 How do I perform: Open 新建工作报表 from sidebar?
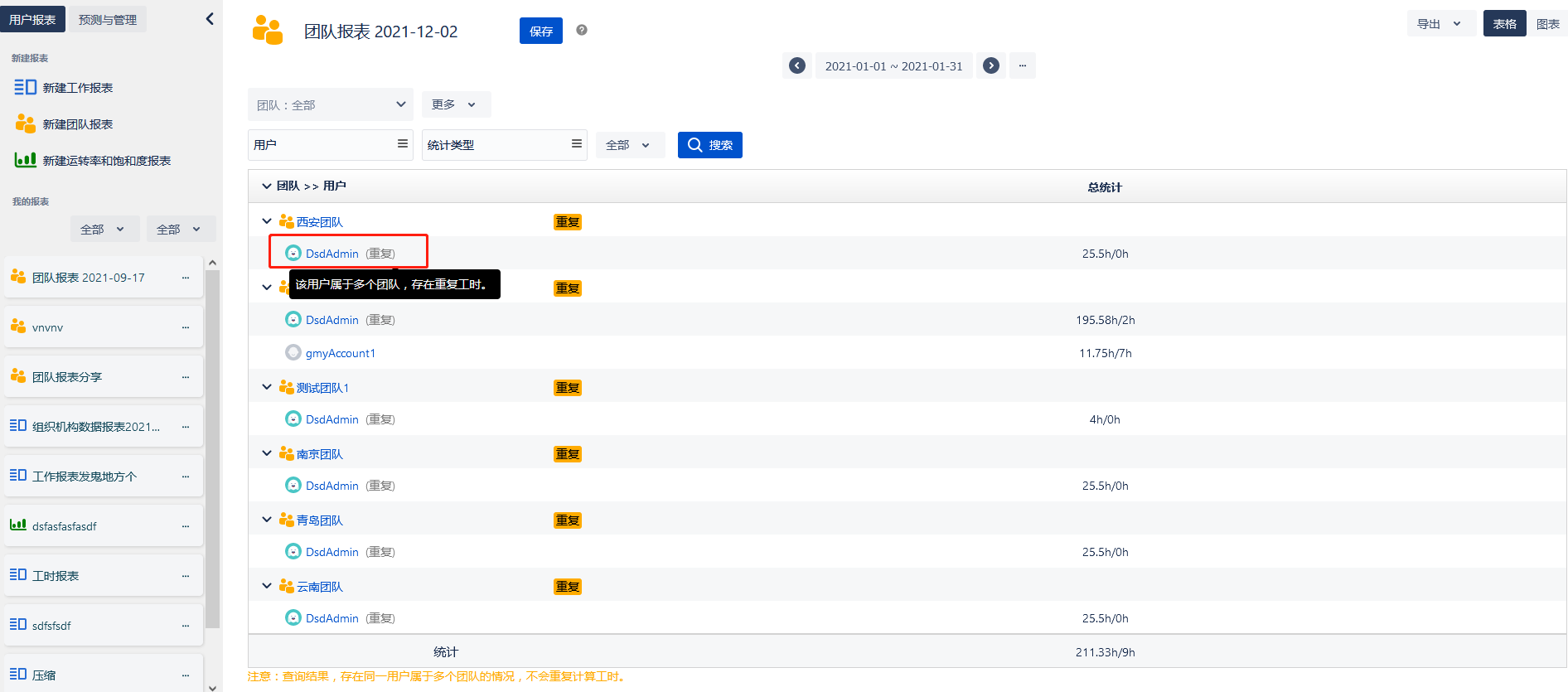coord(77,88)
